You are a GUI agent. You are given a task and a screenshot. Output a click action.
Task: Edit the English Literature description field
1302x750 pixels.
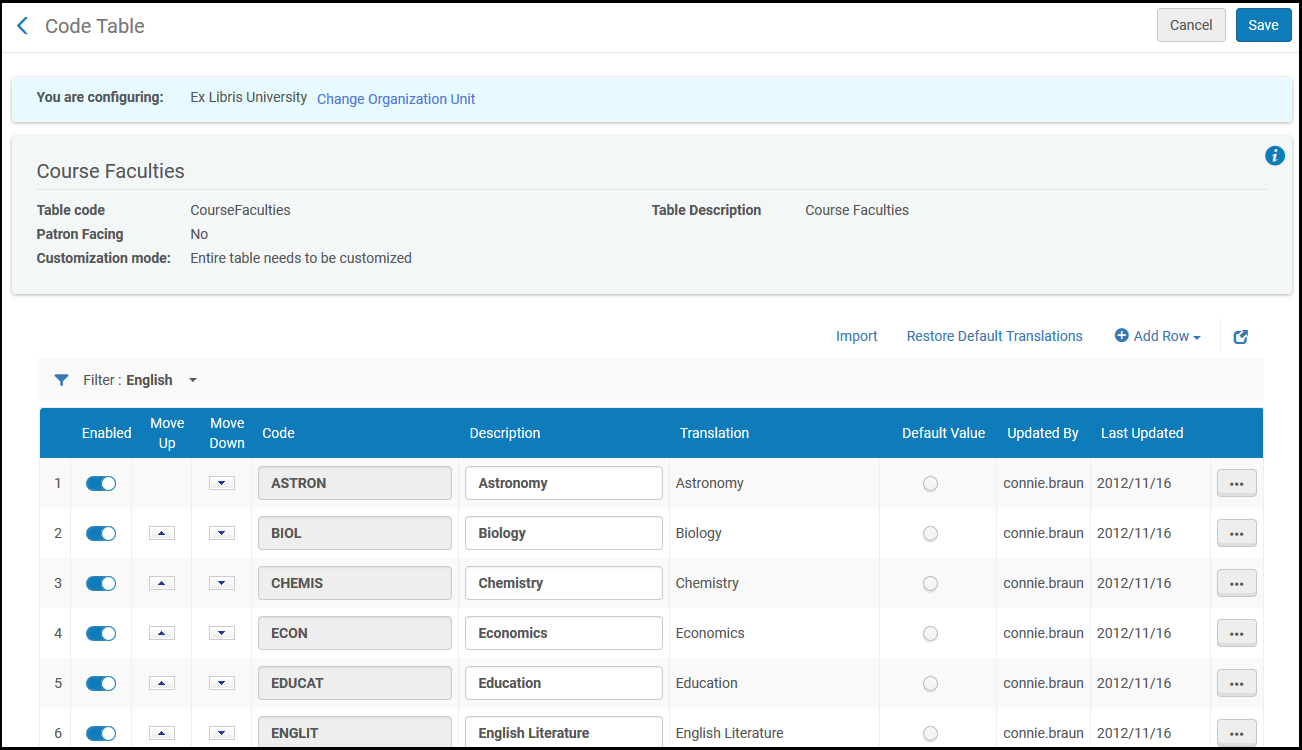tap(564, 732)
